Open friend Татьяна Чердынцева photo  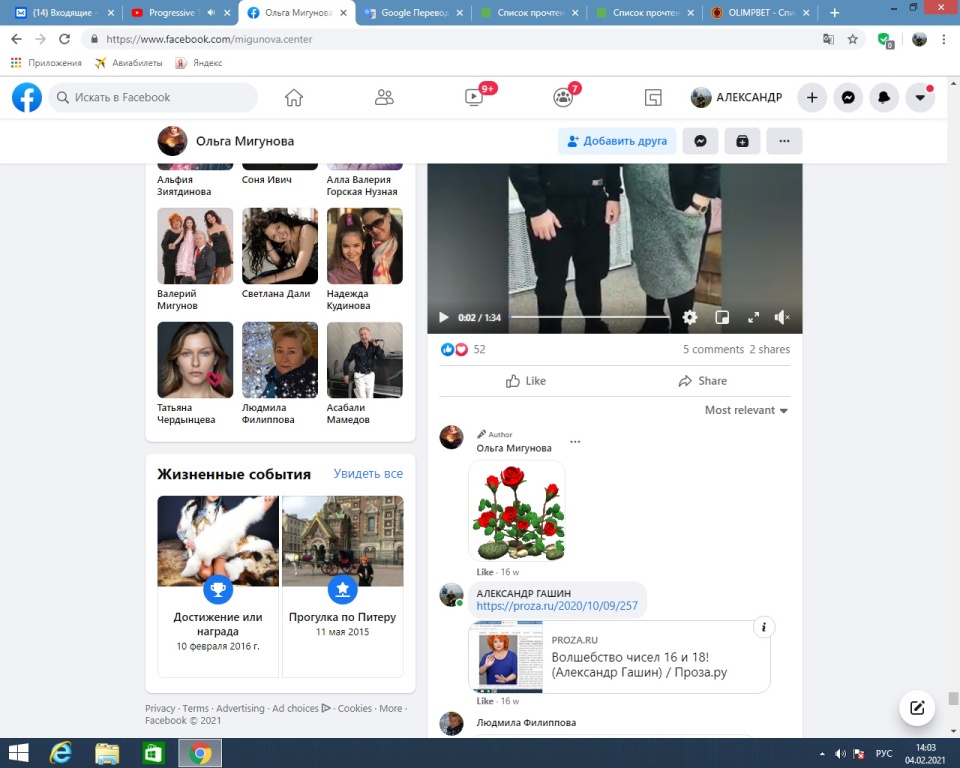pos(195,360)
